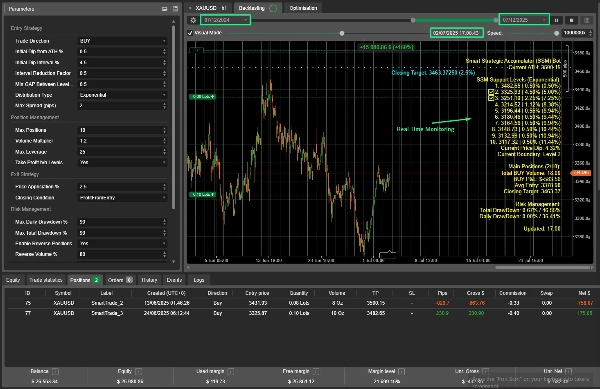Click the disabled icon button after Stop

(x=586, y=20)
